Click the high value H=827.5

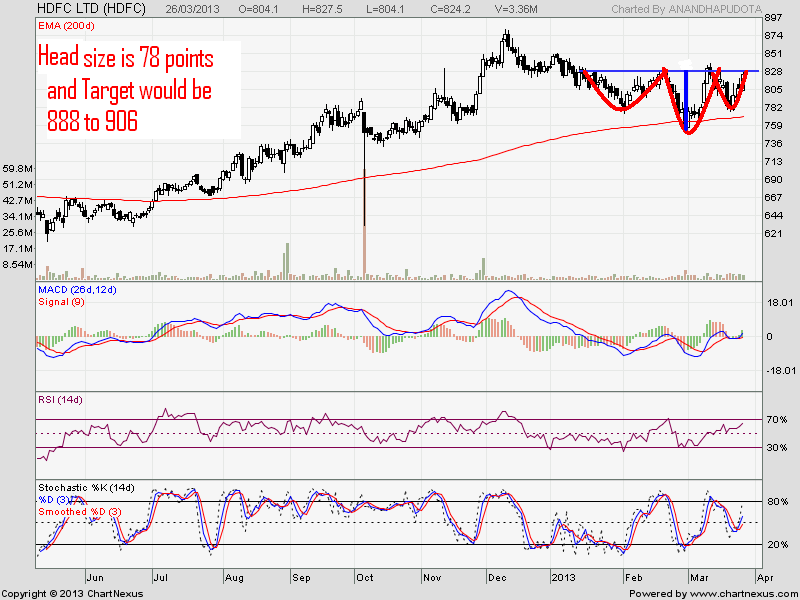tap(322, 9)
